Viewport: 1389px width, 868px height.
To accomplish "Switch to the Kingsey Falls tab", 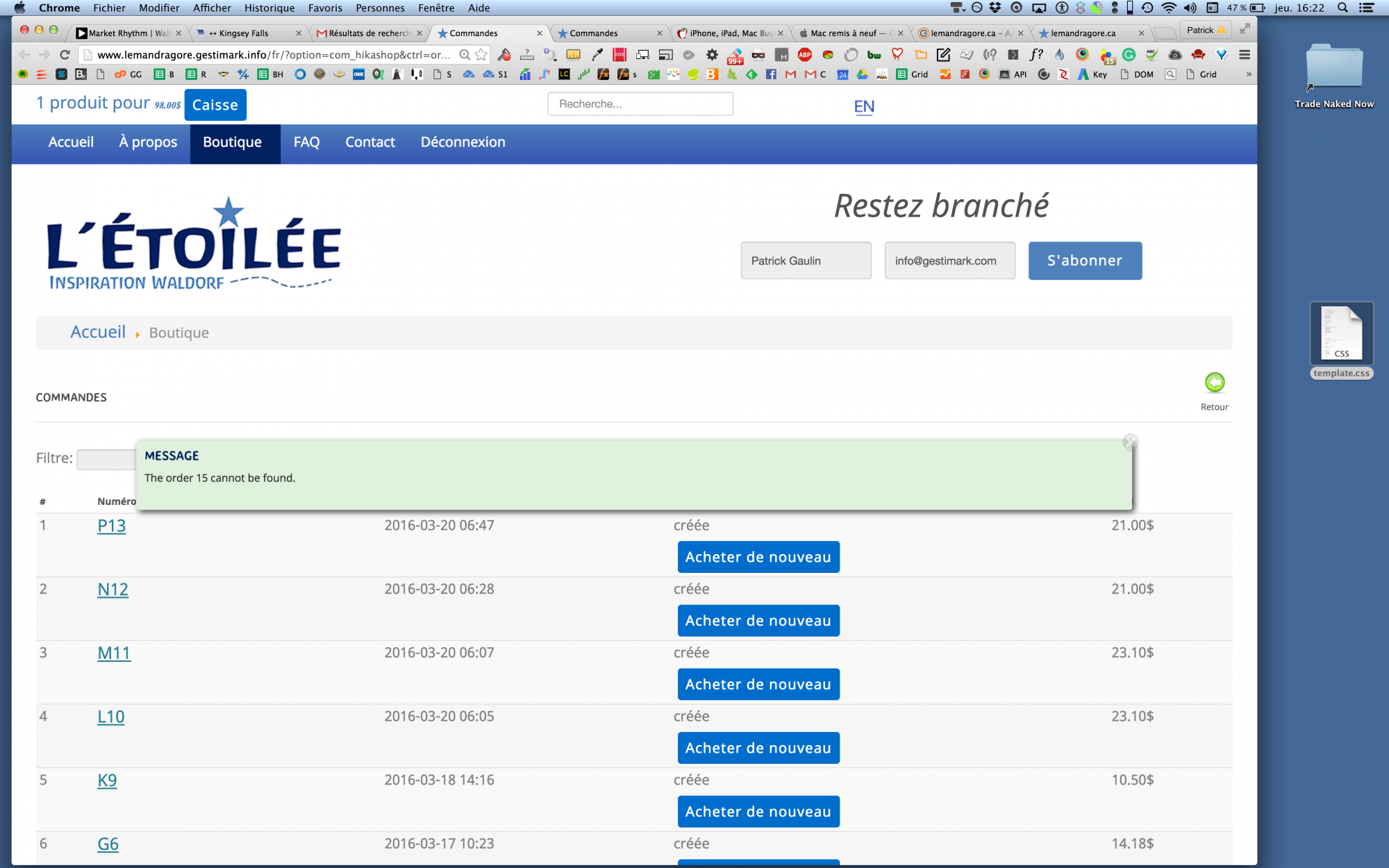I will click(x=243, y=33).
